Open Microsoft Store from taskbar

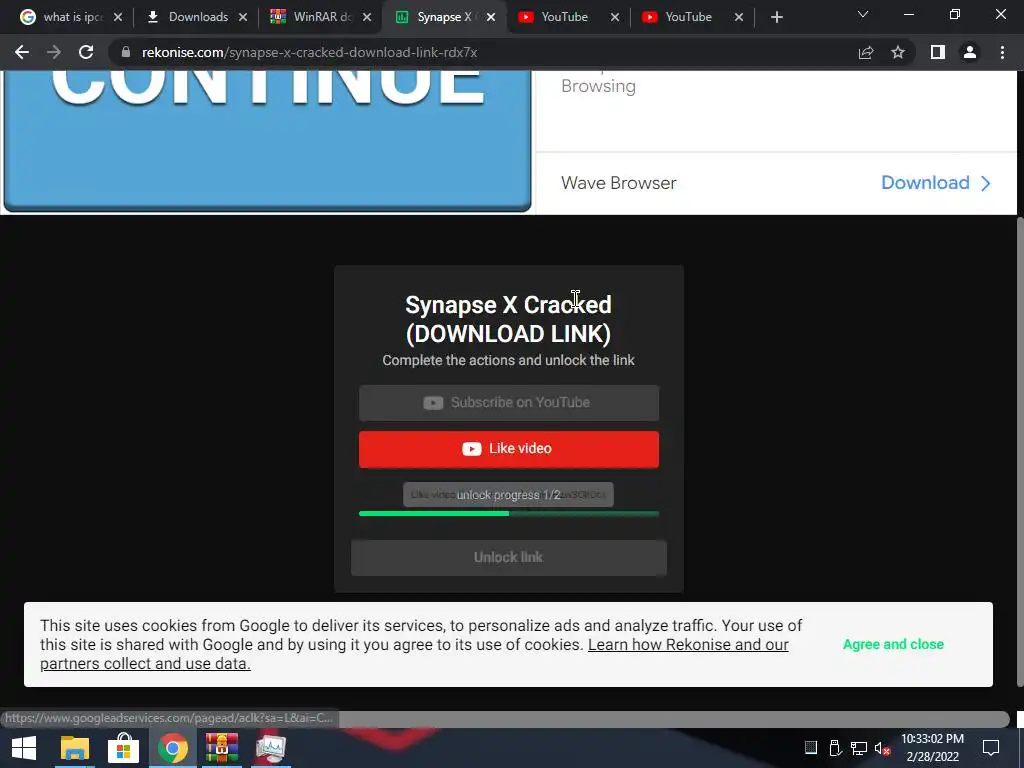click(123, 748)
